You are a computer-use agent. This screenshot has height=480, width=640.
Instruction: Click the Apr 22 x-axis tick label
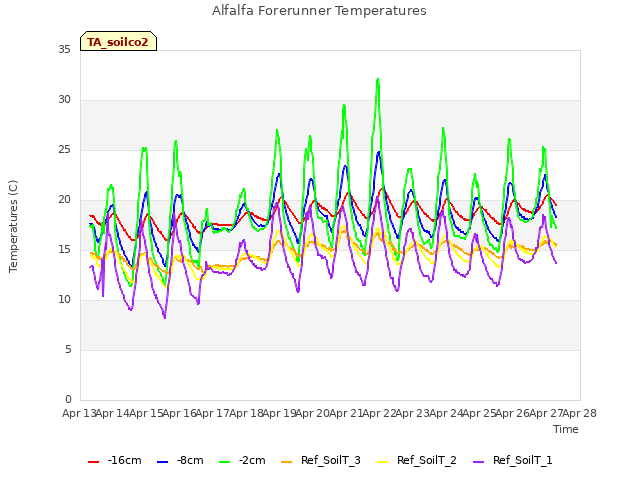click(379, 413)
